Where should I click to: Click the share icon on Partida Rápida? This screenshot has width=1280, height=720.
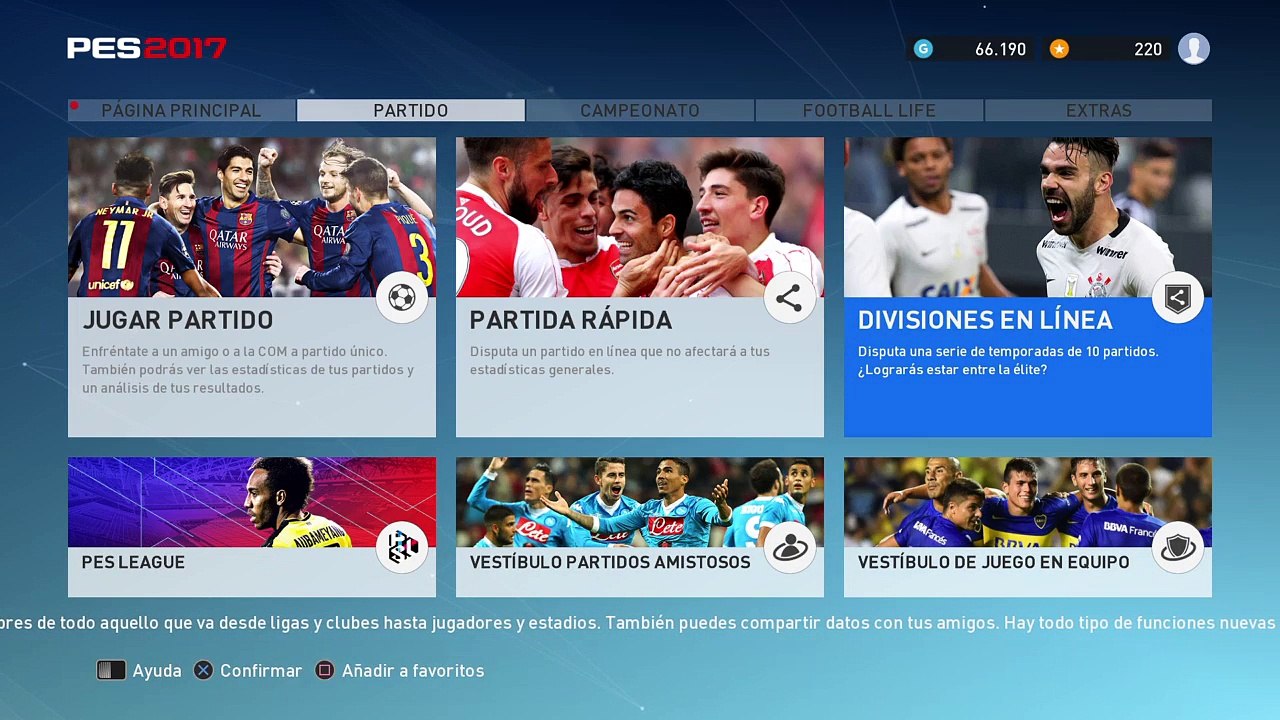coord(789,298)
